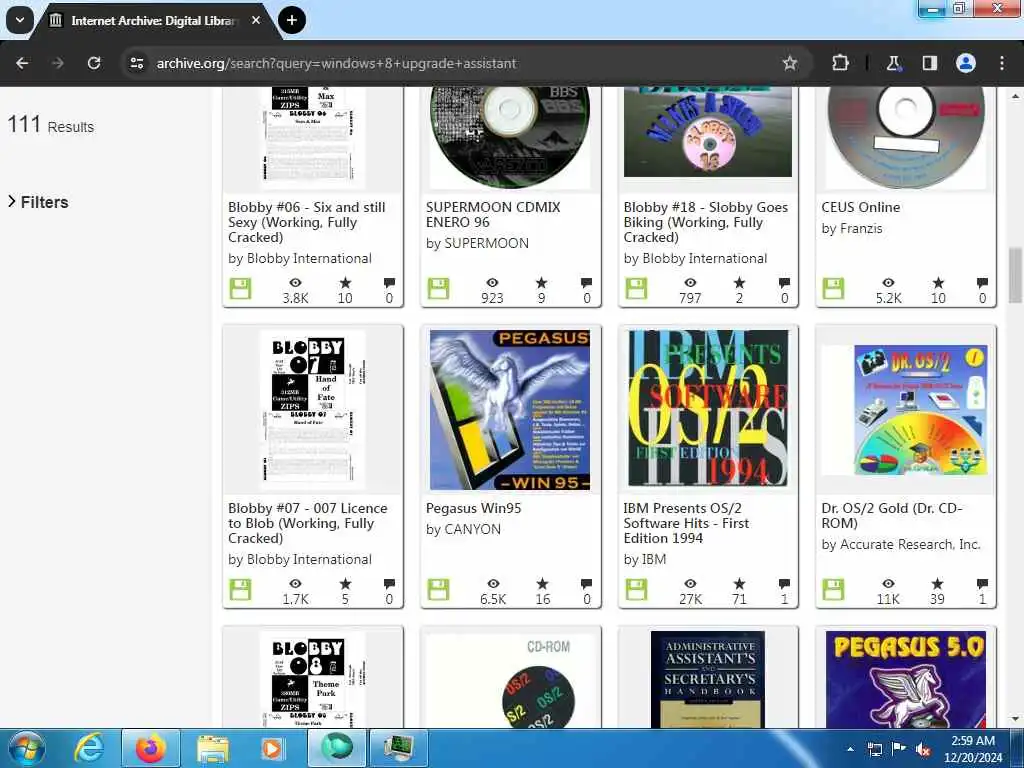Click 'by Blobby International' under Blobby #07
1024x768 pixels.
[300, 560]
